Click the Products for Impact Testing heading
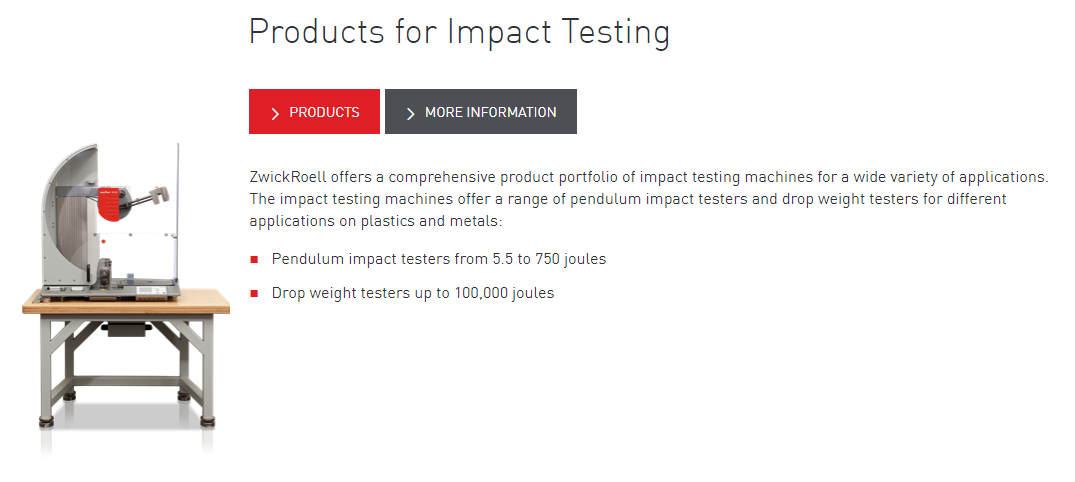 [x=459, y=32]
